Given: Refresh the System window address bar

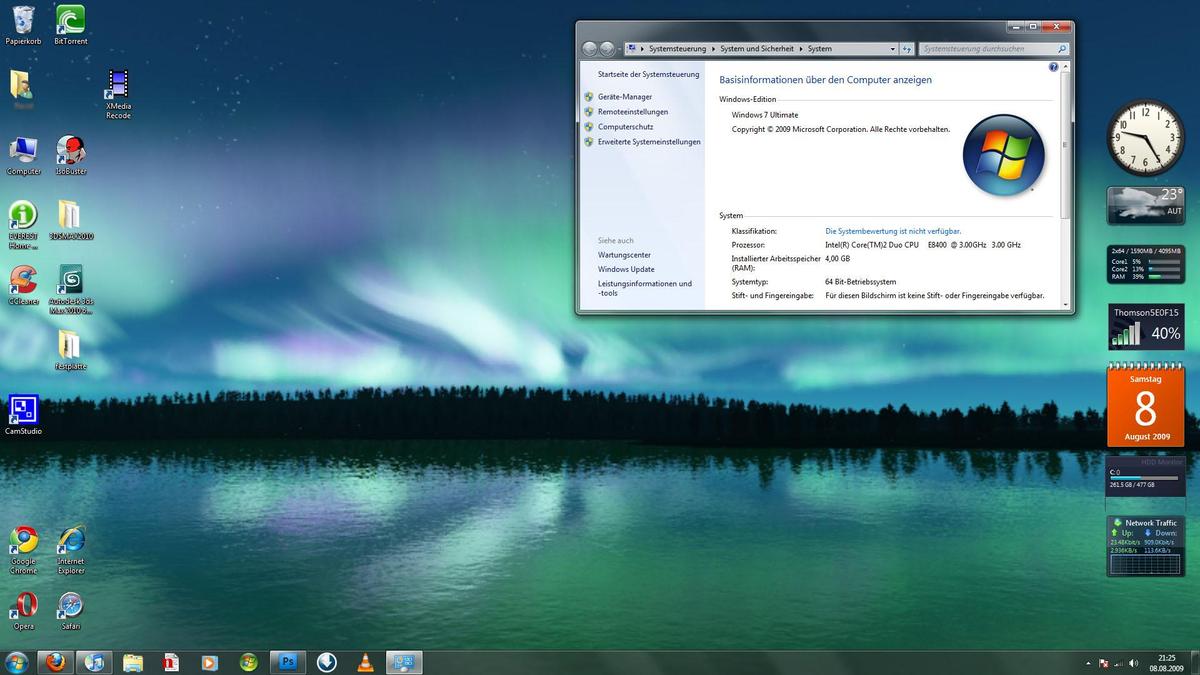Looking at the screenshot, I should pos(907,49).
